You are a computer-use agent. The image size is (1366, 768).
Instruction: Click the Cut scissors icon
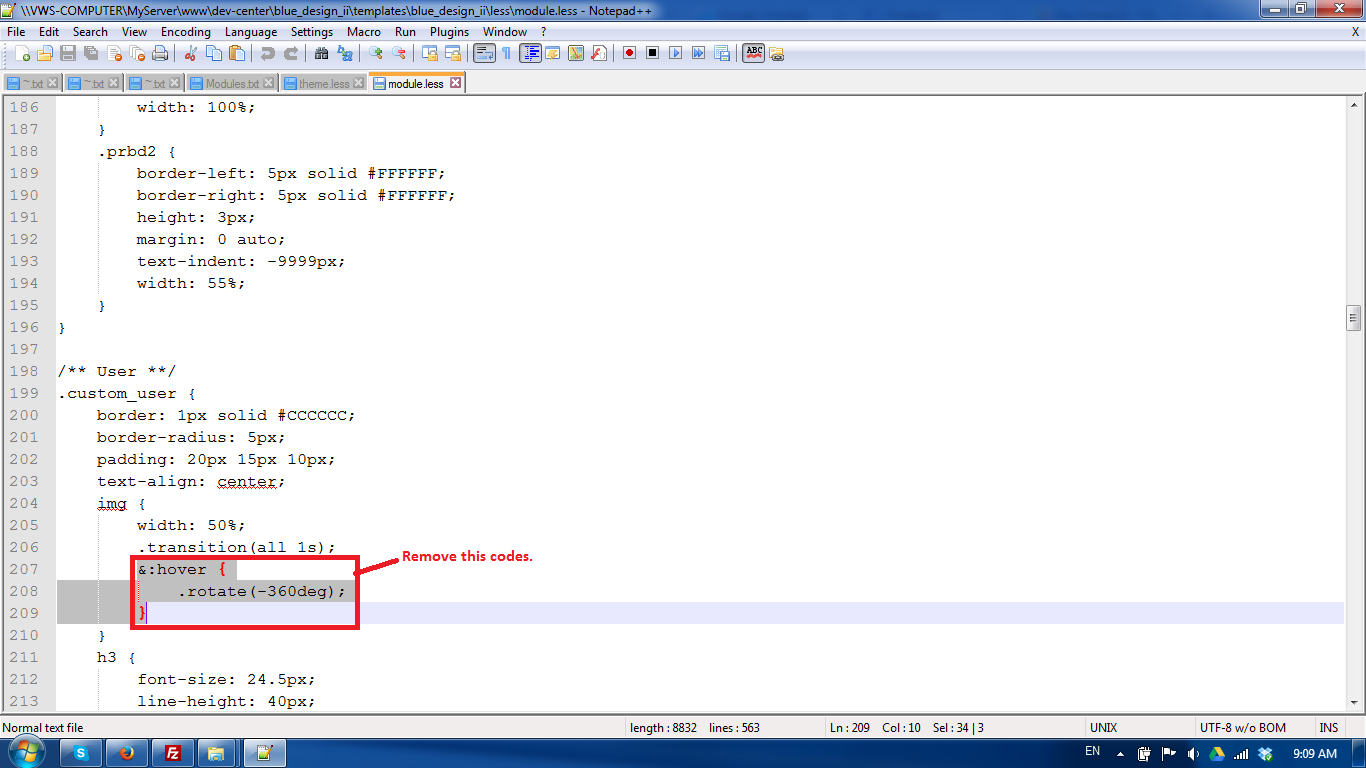pyautogui.click(x=190, y=53)
